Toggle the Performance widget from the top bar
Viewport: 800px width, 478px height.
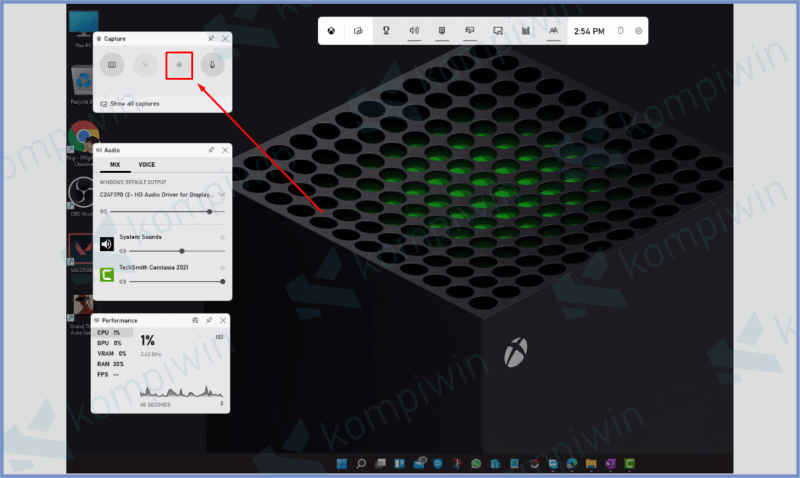(x=470, y=31)
